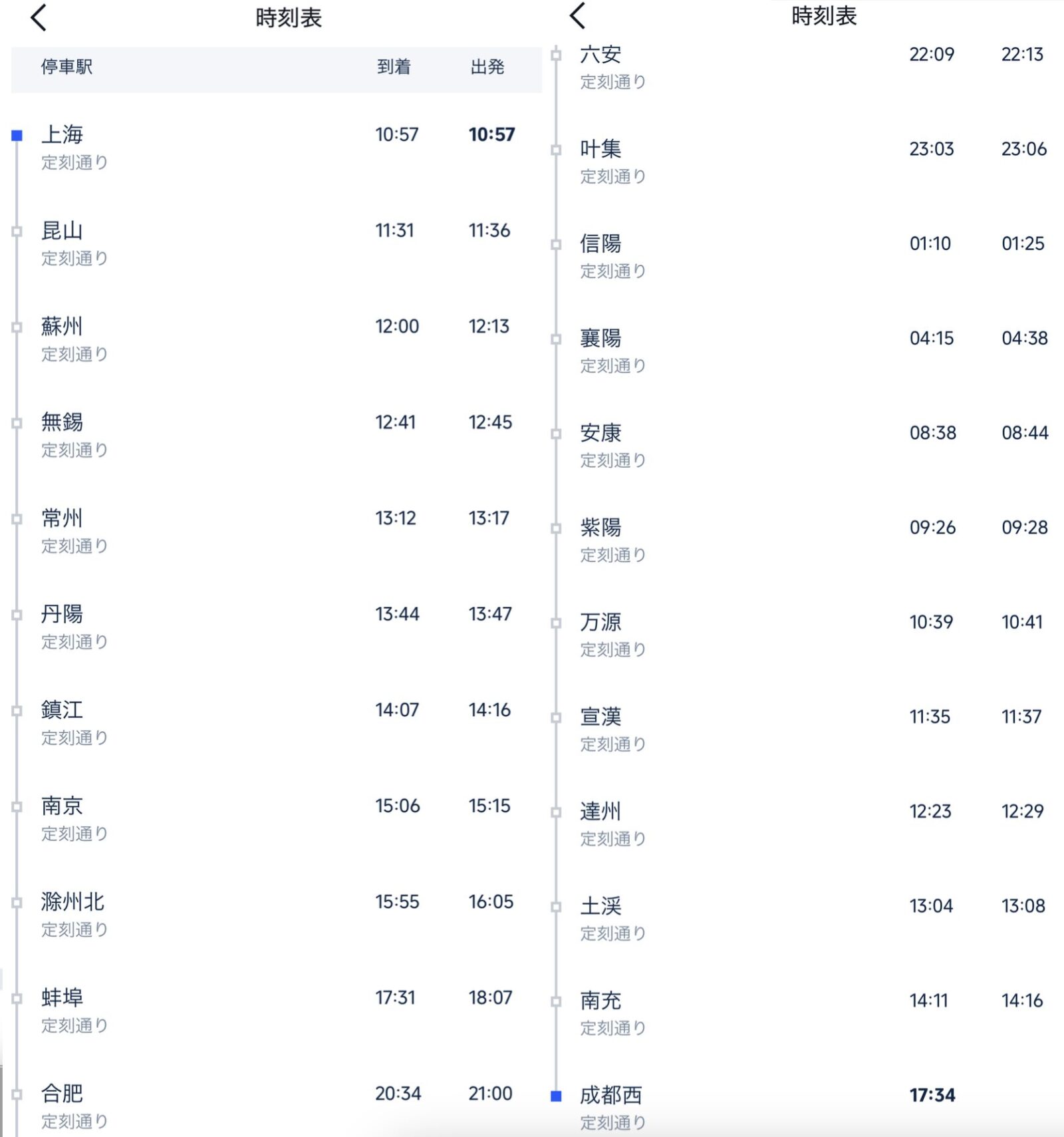The image size is (1064, 1137).
Task: Open the 達州 station entry
Action: [x=600, y=812]
